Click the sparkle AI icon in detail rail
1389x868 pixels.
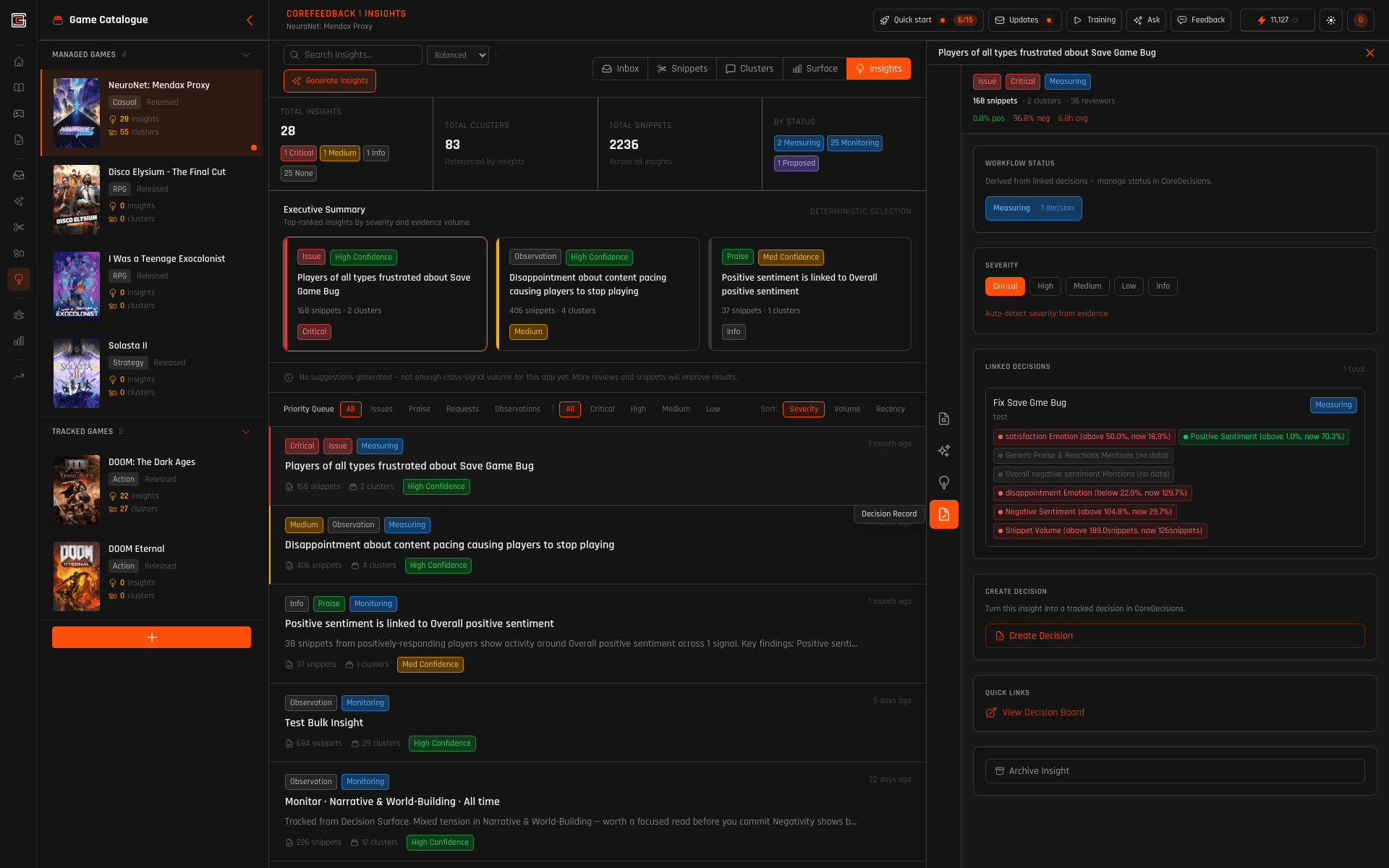(944, 451)
